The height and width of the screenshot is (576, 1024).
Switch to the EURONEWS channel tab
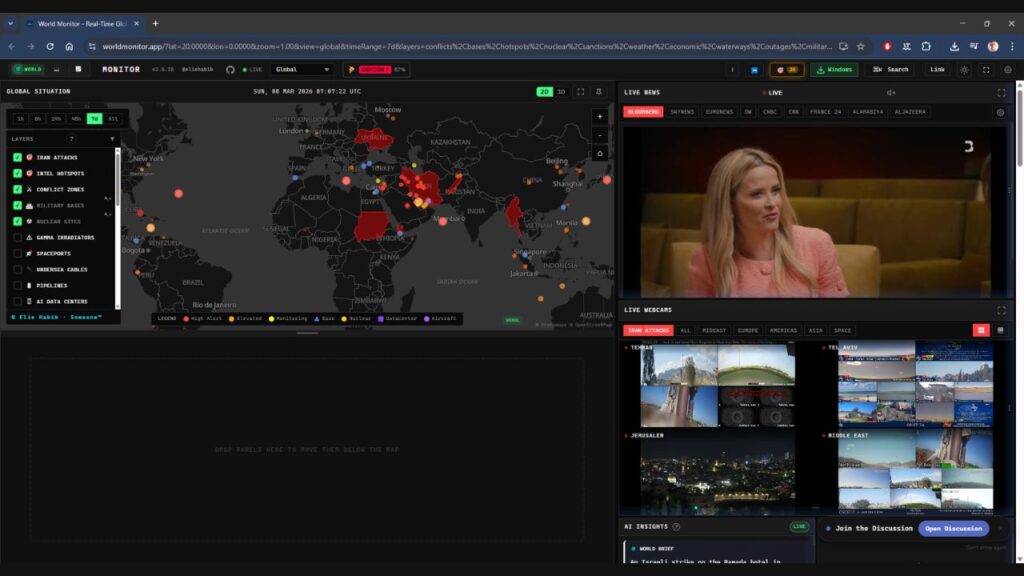tap(720, 112)
